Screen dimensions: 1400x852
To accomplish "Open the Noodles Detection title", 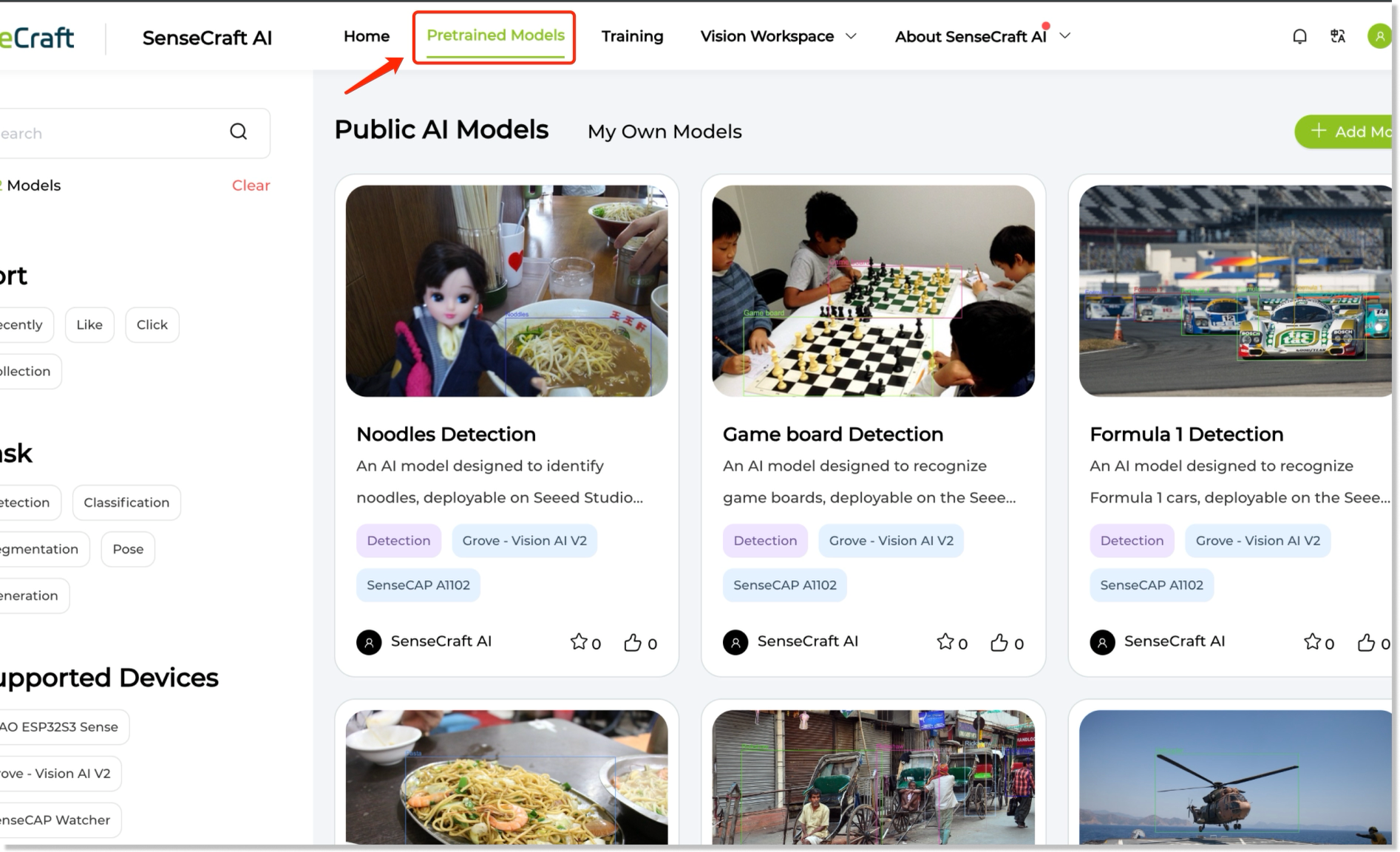I will (x=446, y=434).
